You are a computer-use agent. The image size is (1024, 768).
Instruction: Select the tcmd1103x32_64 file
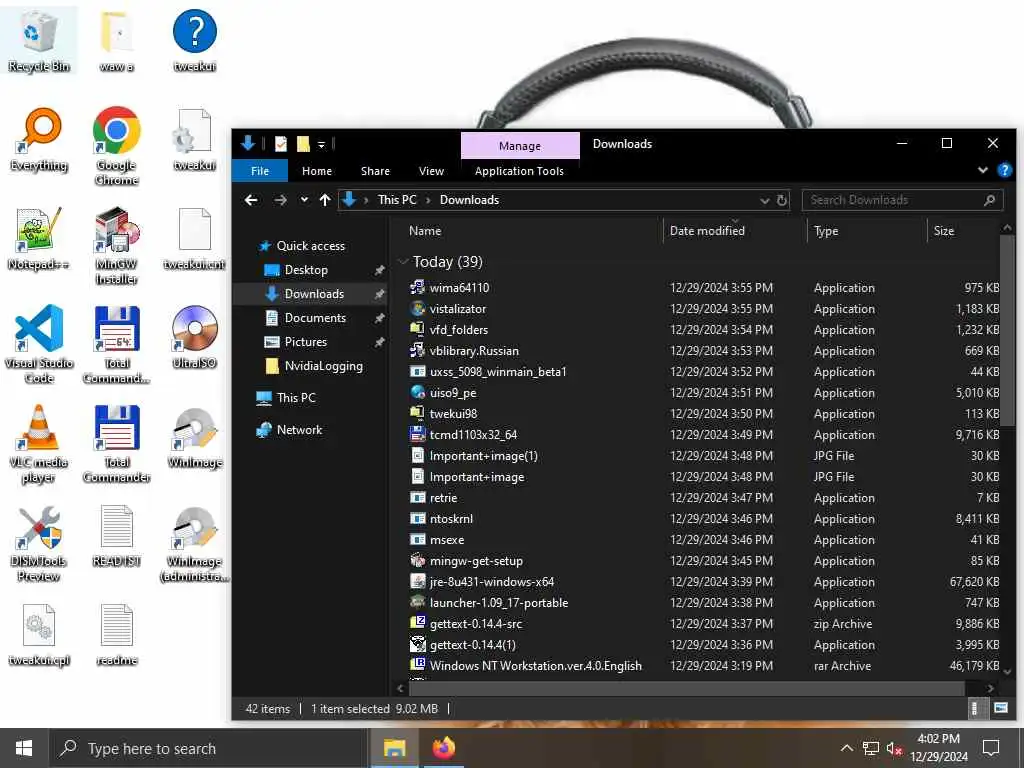coord(473,435)
